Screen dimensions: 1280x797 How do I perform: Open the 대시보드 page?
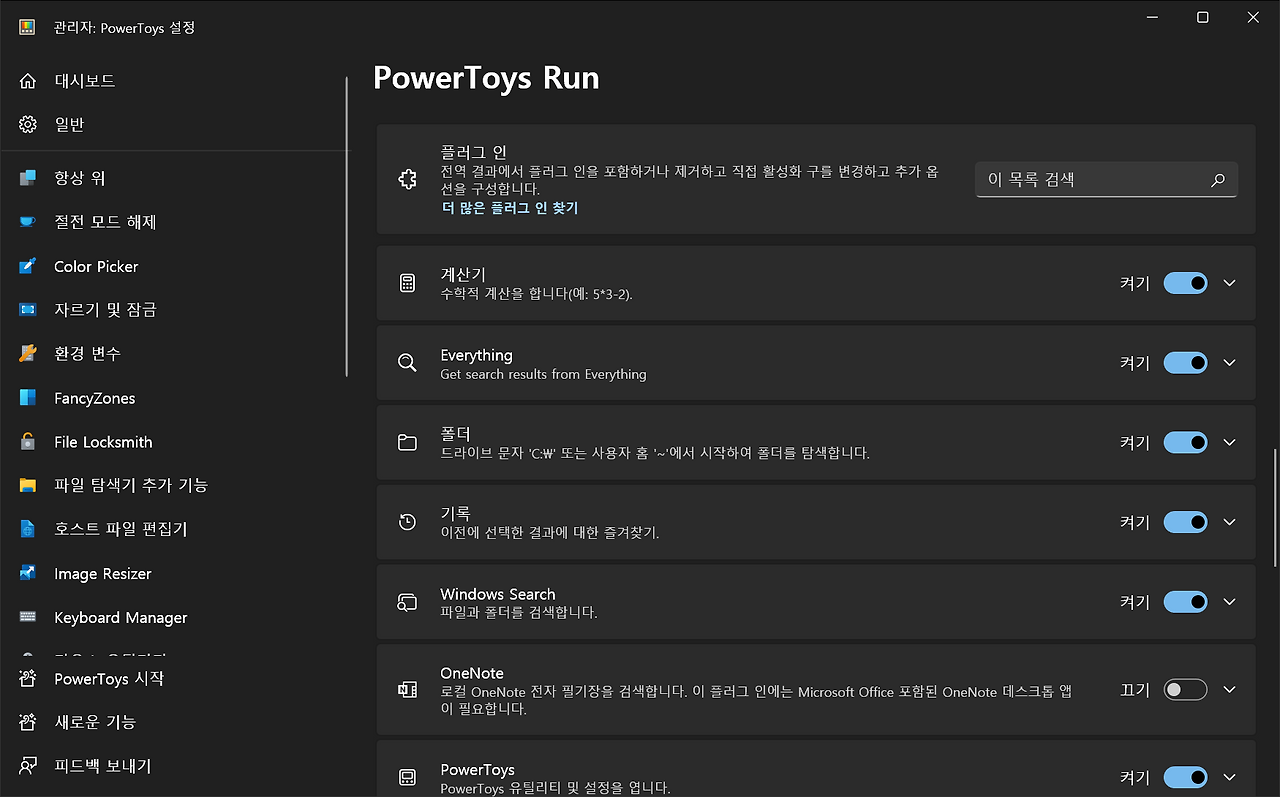point(75,80)
